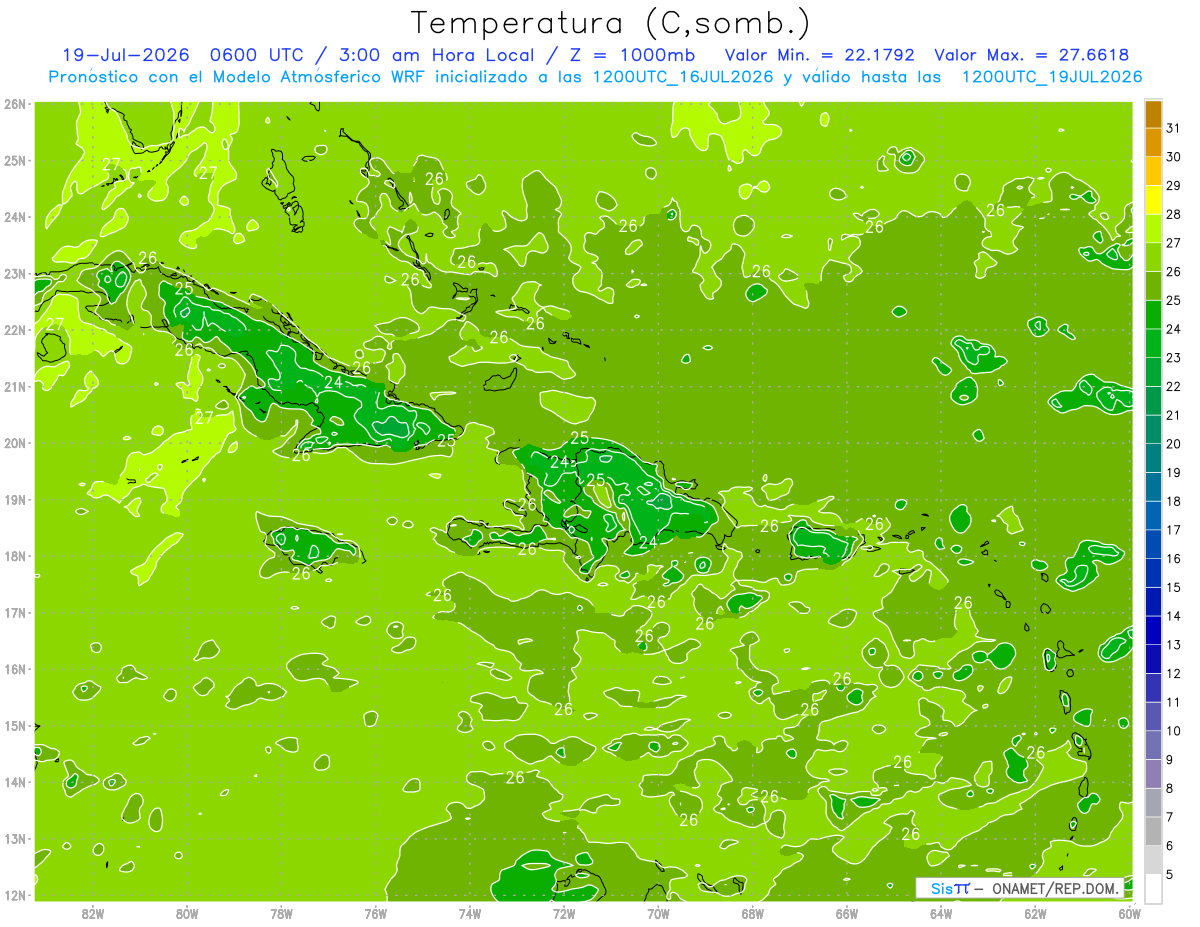Pick the gray swatch between 6 and 7
Image resolution: width=1200 pixels, height=927 pixels.
(1153, 832)
